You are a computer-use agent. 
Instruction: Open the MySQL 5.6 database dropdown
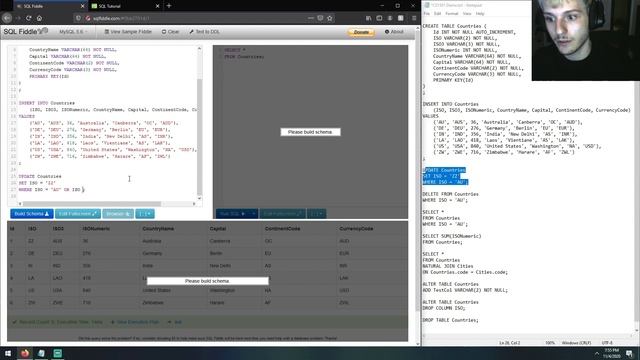(x=73, y=32)
